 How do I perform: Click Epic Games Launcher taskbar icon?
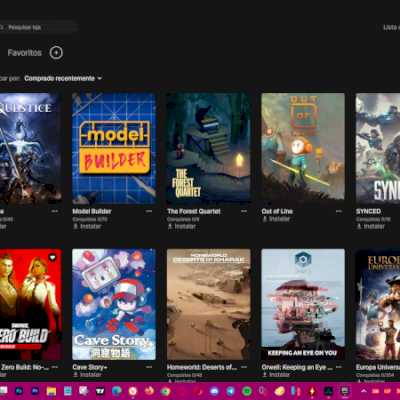[x=345, y=391]
